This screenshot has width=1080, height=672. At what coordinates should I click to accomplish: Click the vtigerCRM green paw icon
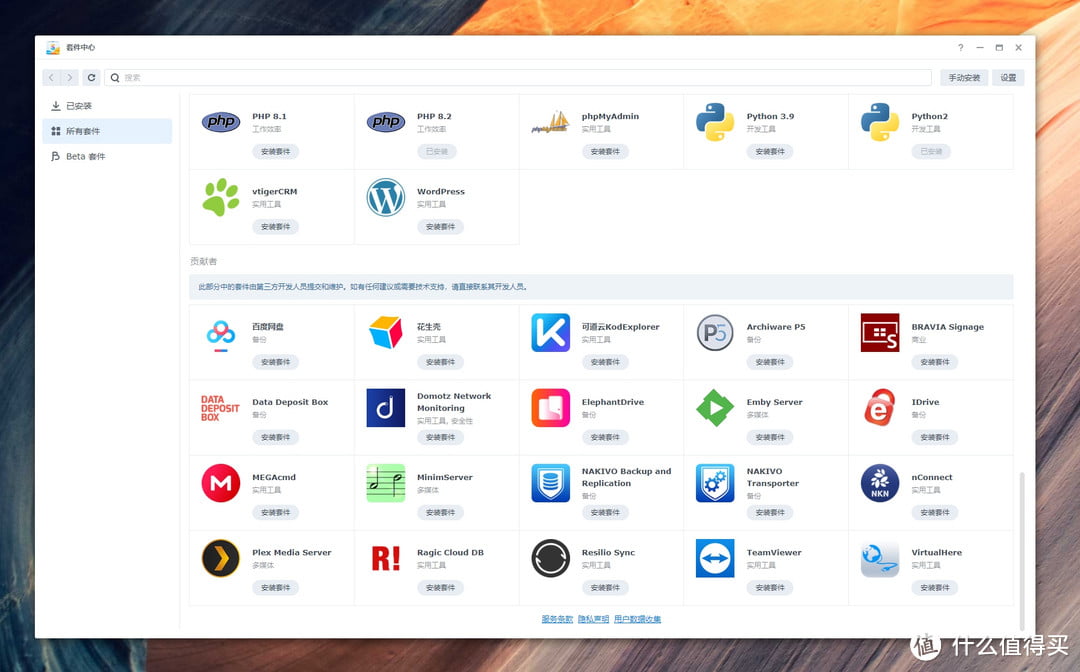point(221,197)
